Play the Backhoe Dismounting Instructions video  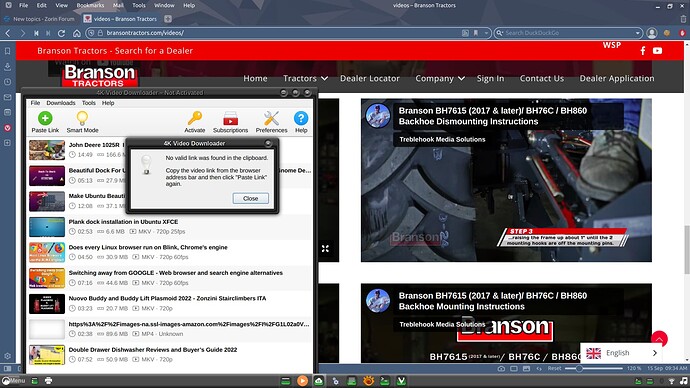click(506, 180)
